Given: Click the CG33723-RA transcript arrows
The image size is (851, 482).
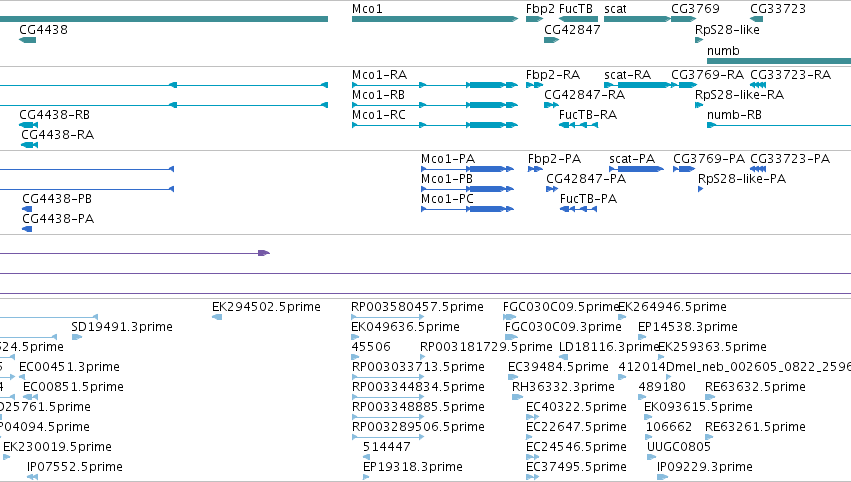Looking at the screenshot, I should [758, 85].
